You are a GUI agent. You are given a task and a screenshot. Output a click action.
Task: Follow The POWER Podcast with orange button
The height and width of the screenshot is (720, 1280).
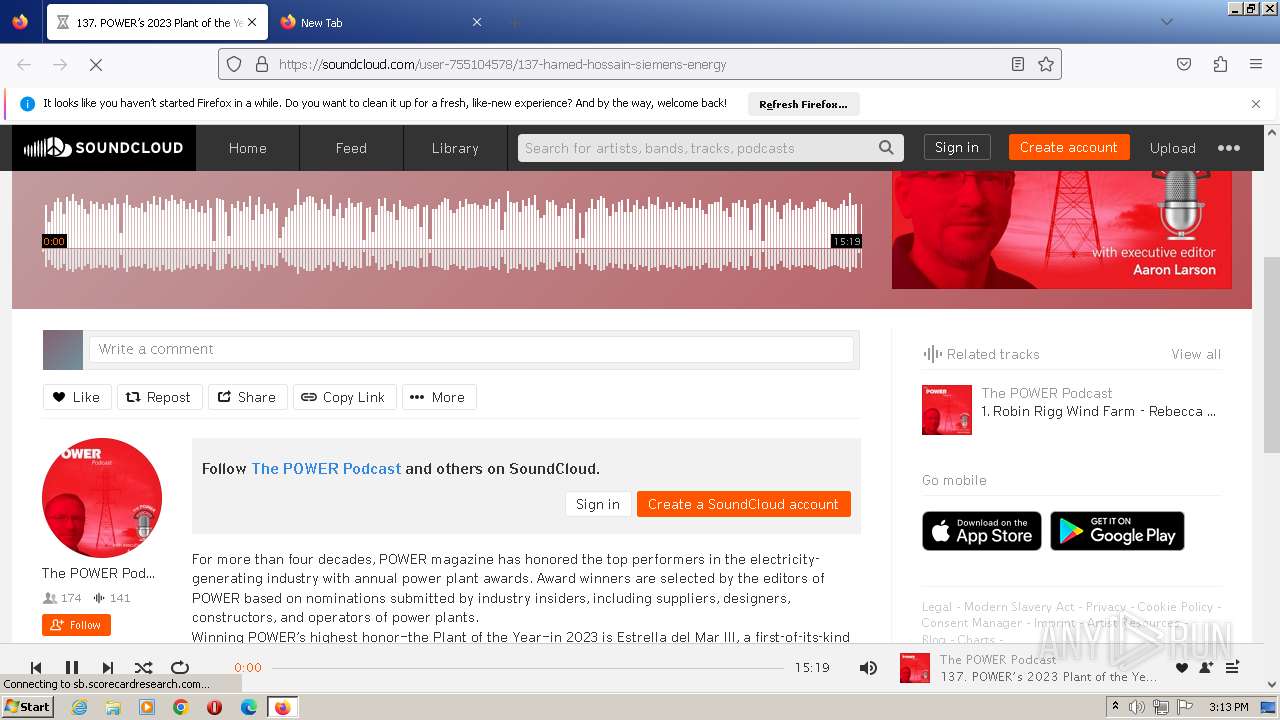pos(76,625)
